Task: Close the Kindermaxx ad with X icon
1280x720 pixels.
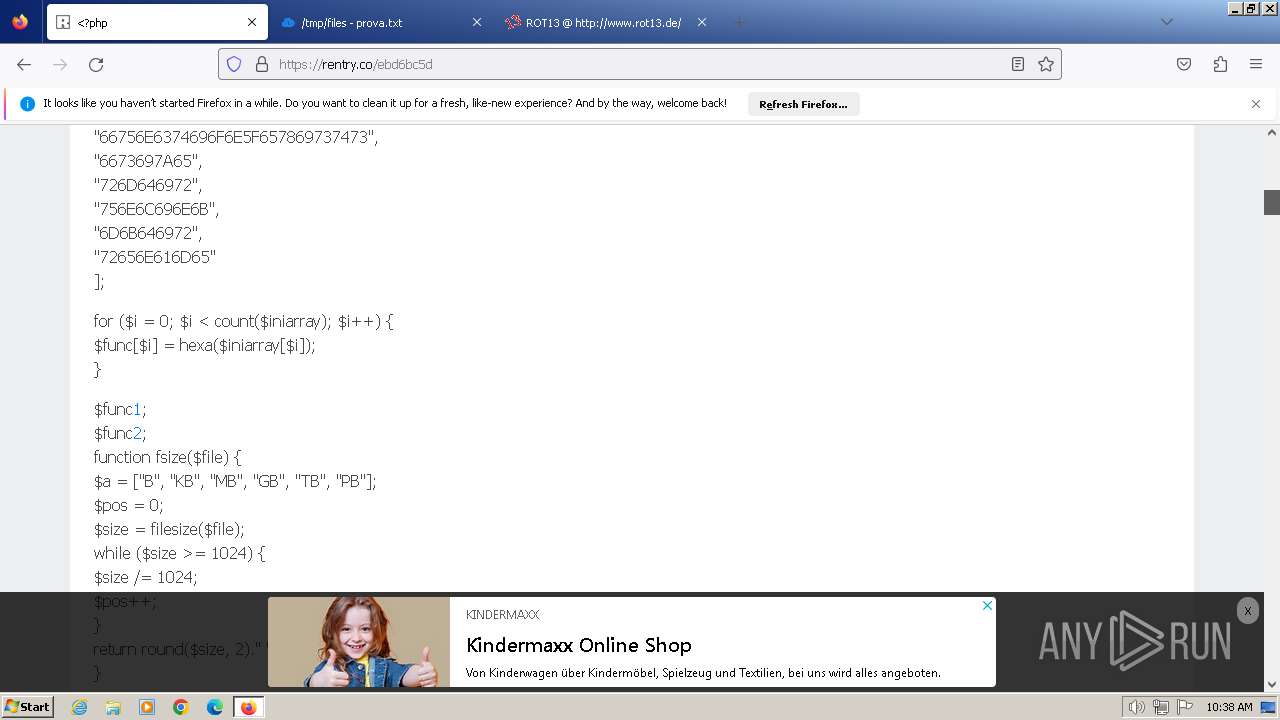Action: [987, 605]
